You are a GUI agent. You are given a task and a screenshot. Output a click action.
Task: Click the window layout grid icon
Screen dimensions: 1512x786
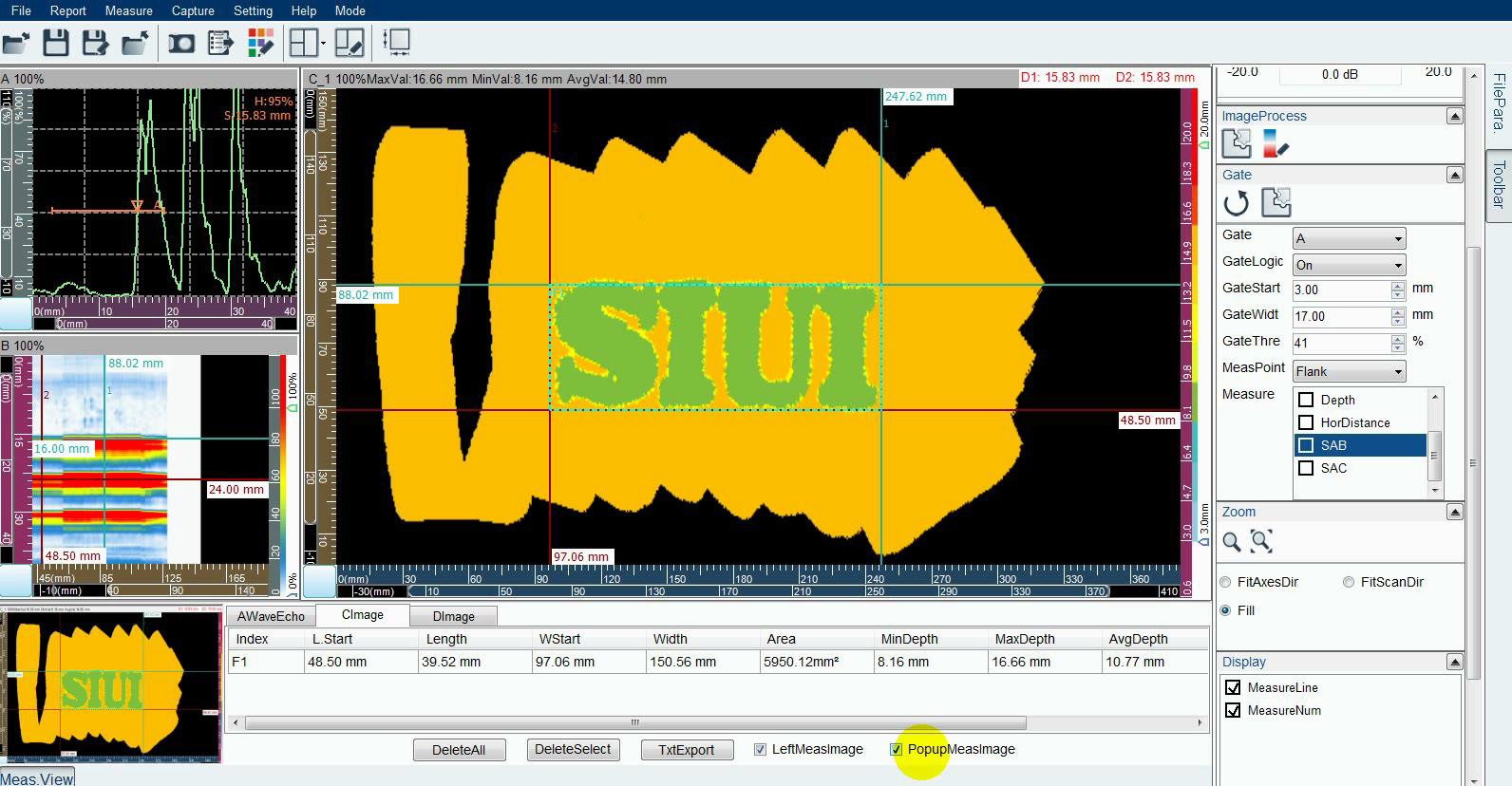click(x=304, y=43)
